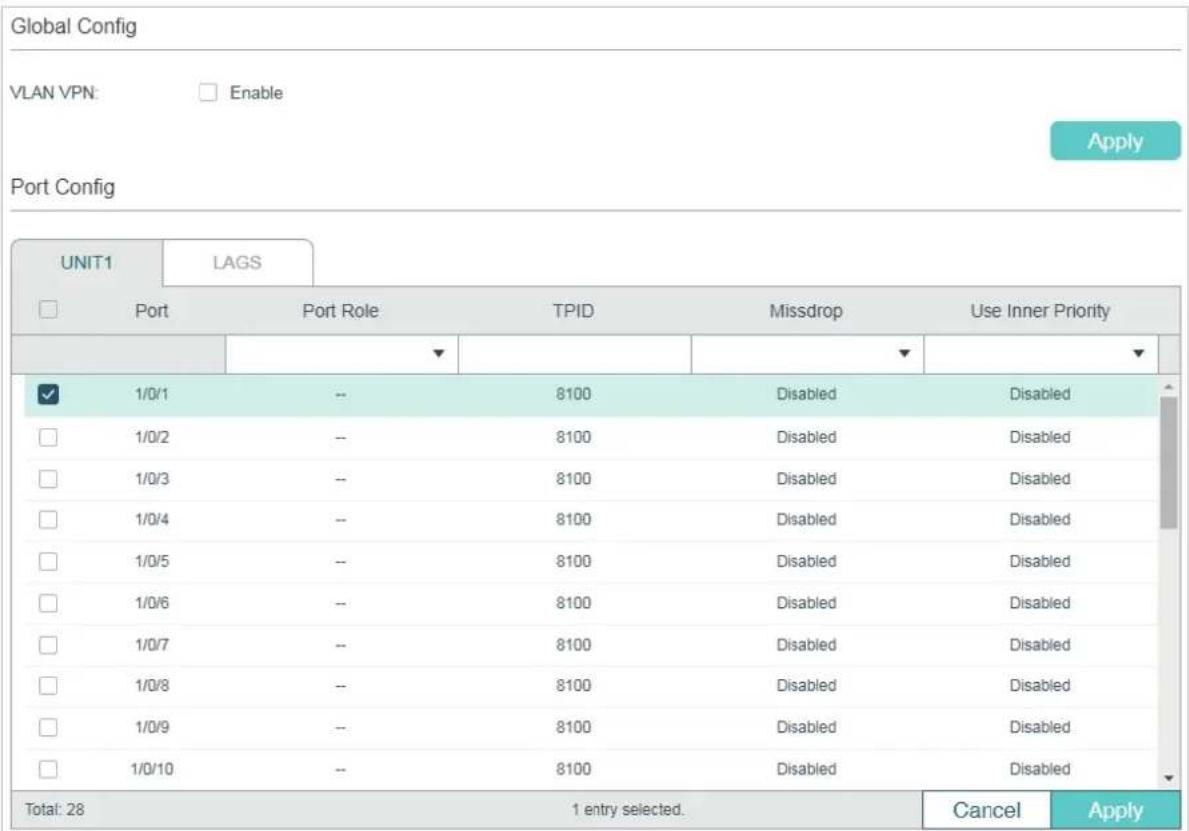The height and width of the screenshot is (831, 1189).
Task: Open the Port Role dropdown
Action: tap(341, 353)
